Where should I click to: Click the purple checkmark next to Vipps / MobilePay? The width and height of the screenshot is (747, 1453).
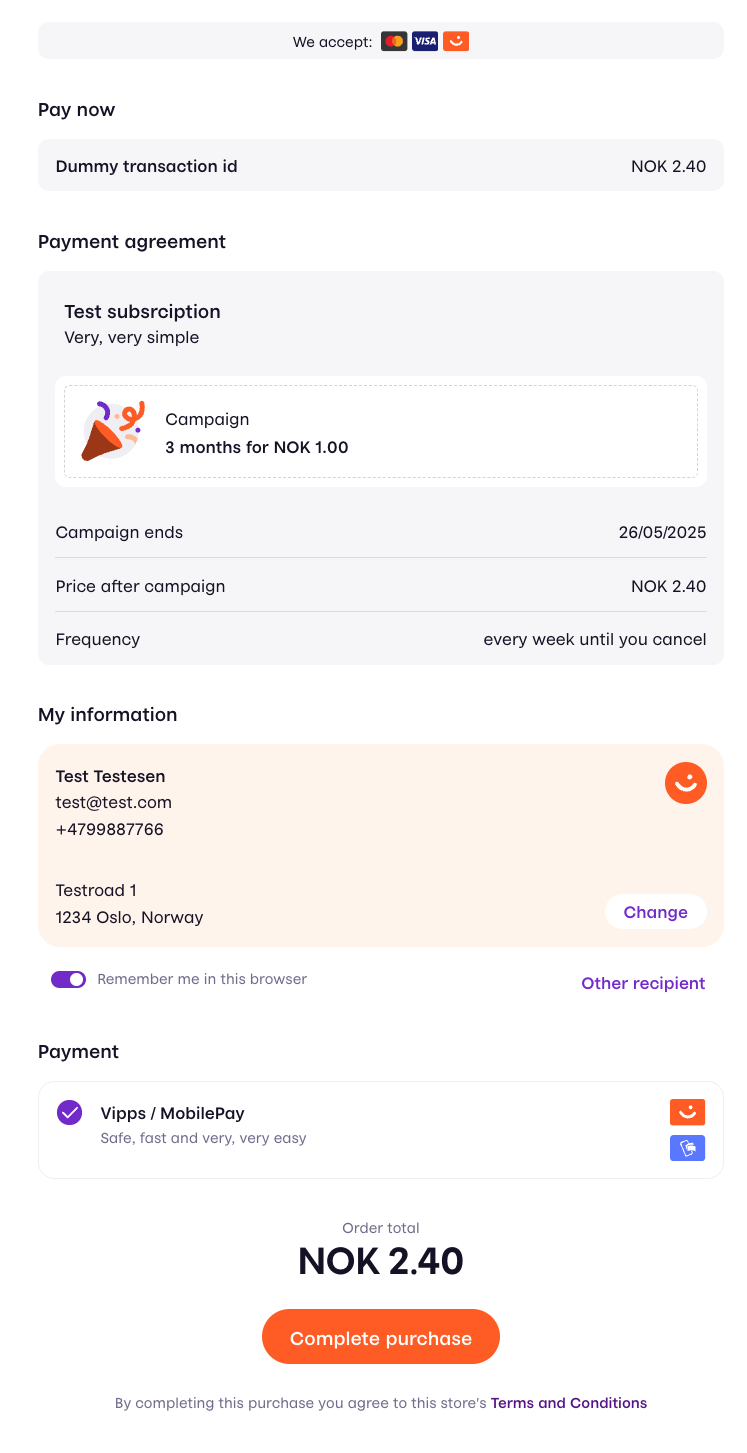pyautogui.click(x=68, y=1112)
